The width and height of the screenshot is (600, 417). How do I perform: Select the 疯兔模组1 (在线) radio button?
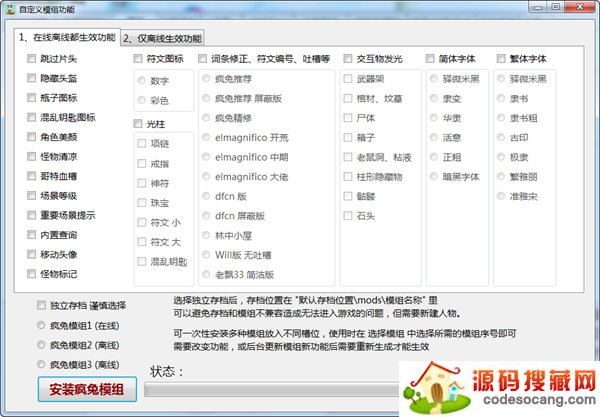41,326
